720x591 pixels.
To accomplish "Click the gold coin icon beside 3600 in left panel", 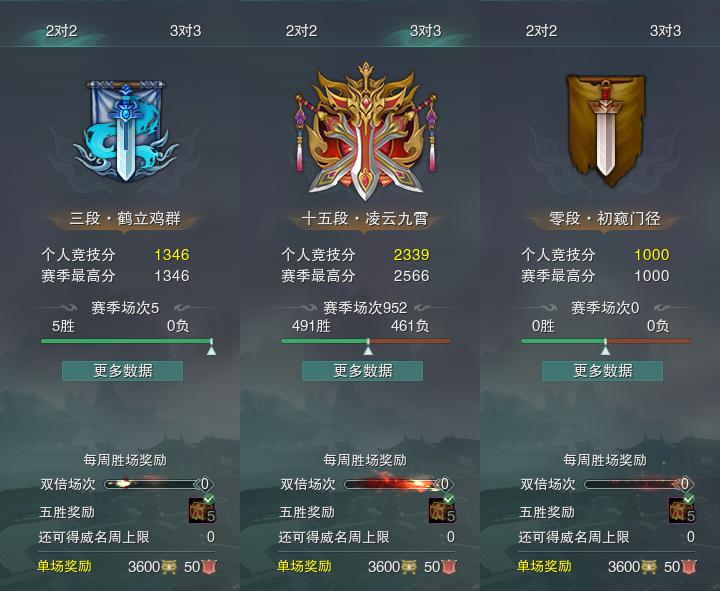I will click(x=169, y=567).
